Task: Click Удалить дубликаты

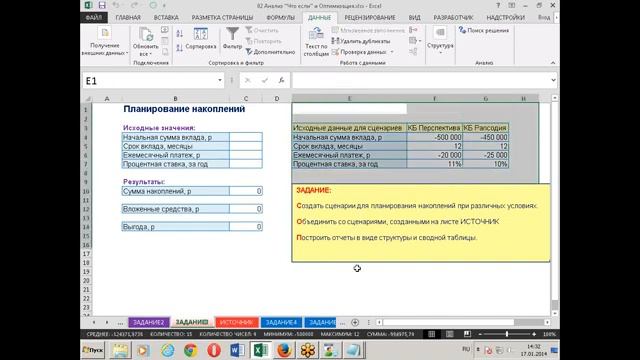Action: coord(361,41)
